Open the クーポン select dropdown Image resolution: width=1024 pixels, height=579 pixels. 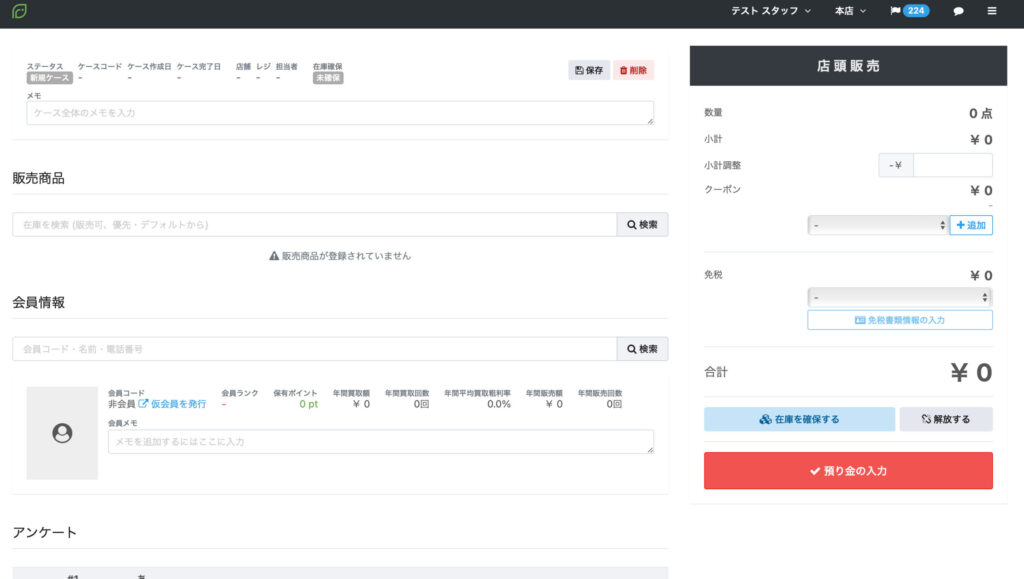click(x=877, y=226)
